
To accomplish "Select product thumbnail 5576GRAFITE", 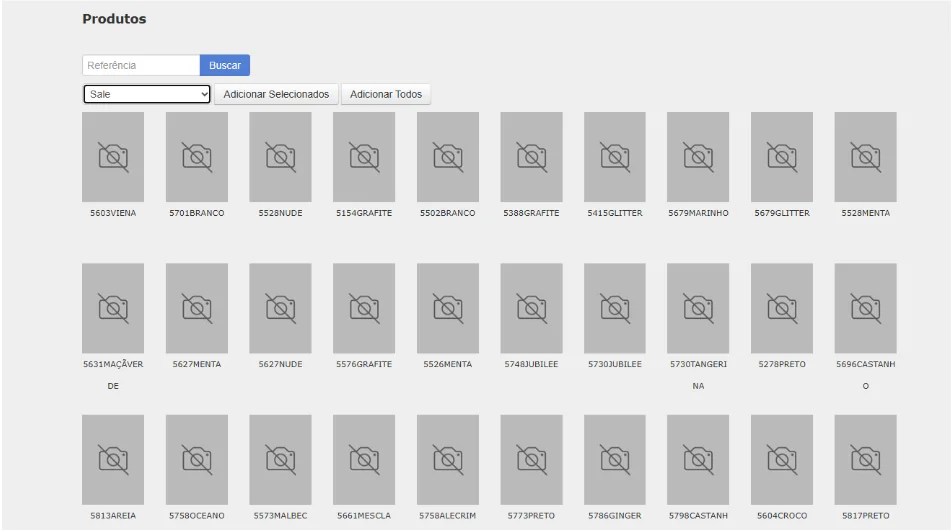I will point(364,308).
